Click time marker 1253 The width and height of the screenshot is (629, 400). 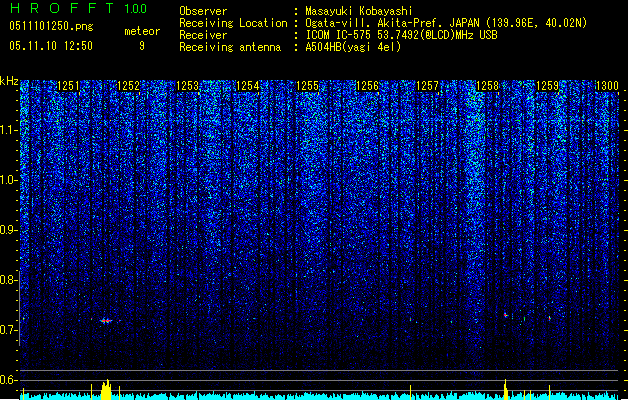[188, 86]
